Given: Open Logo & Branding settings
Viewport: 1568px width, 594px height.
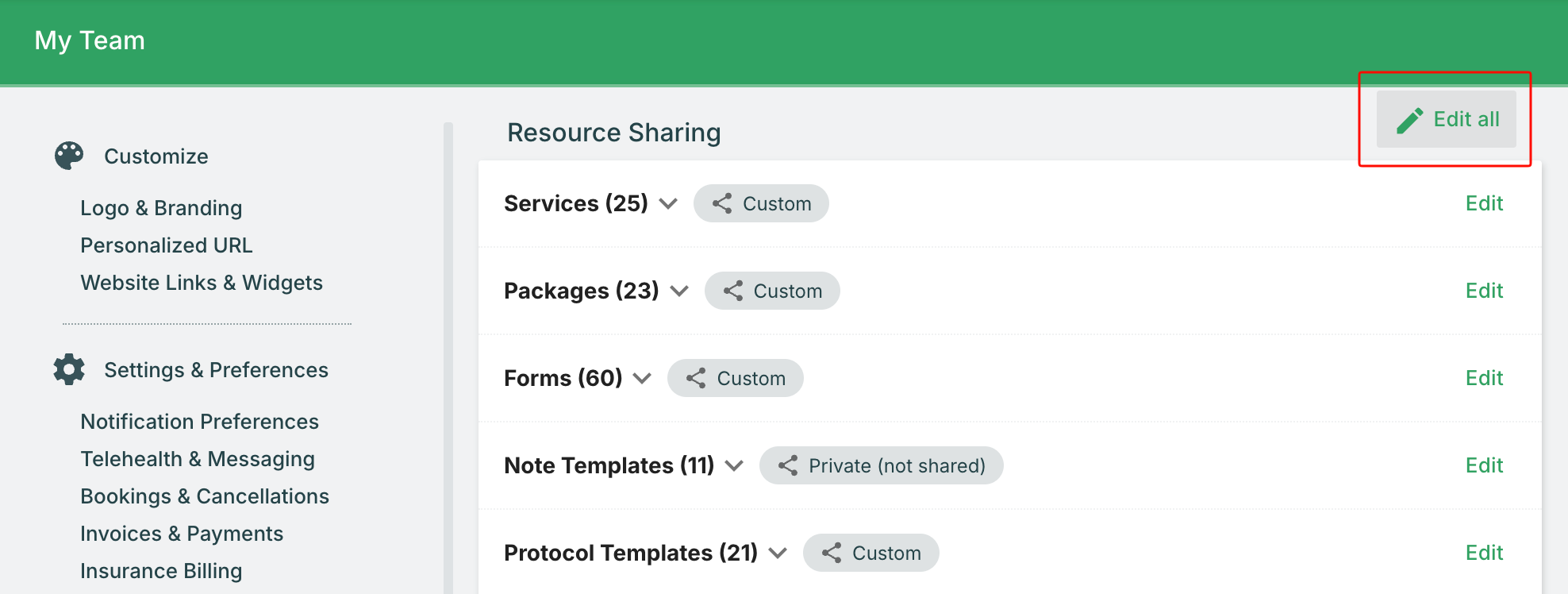Looking at the screenshot, I should pyautogui.click(x=161, y=208).
